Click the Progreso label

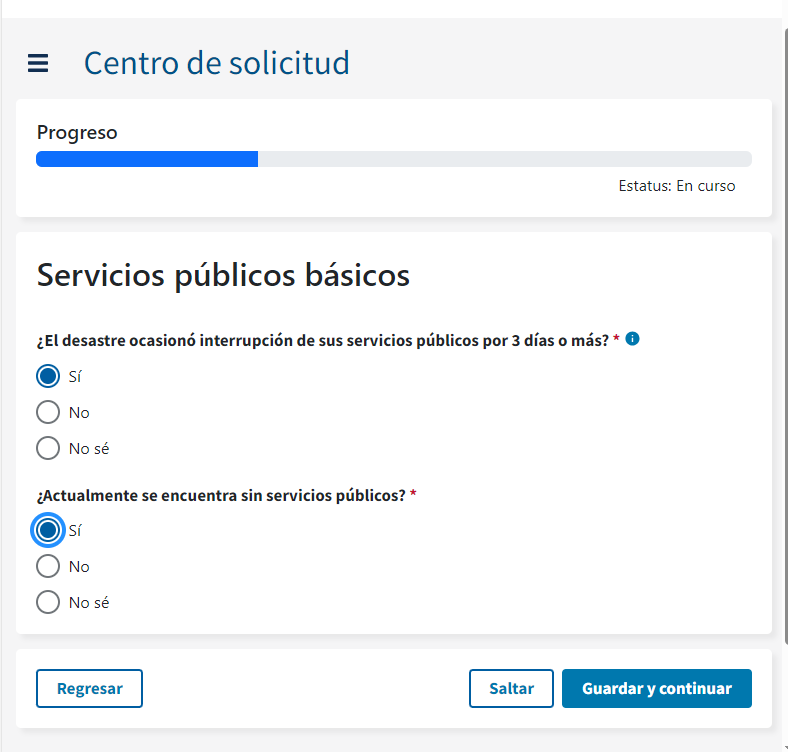coord(77,132)
